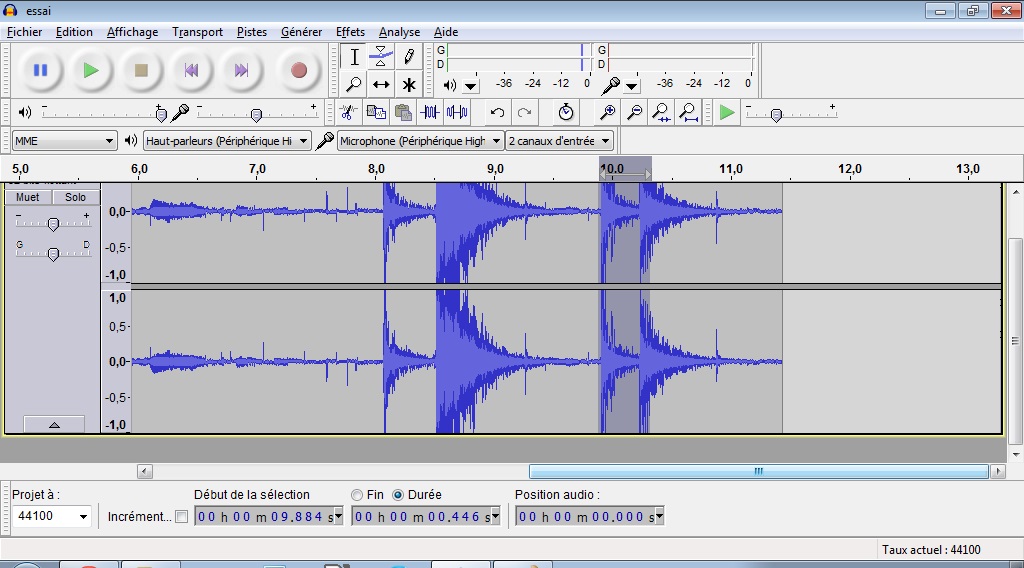Silence the selected audio
Viewport: 1024px width, 568px height.
tap(457, 112)
